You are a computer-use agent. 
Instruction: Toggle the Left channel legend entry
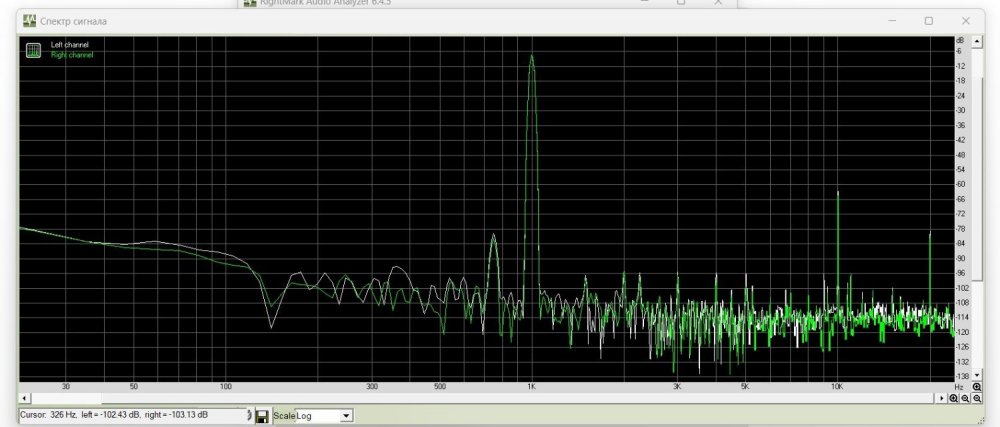click(x=71, y=44)
